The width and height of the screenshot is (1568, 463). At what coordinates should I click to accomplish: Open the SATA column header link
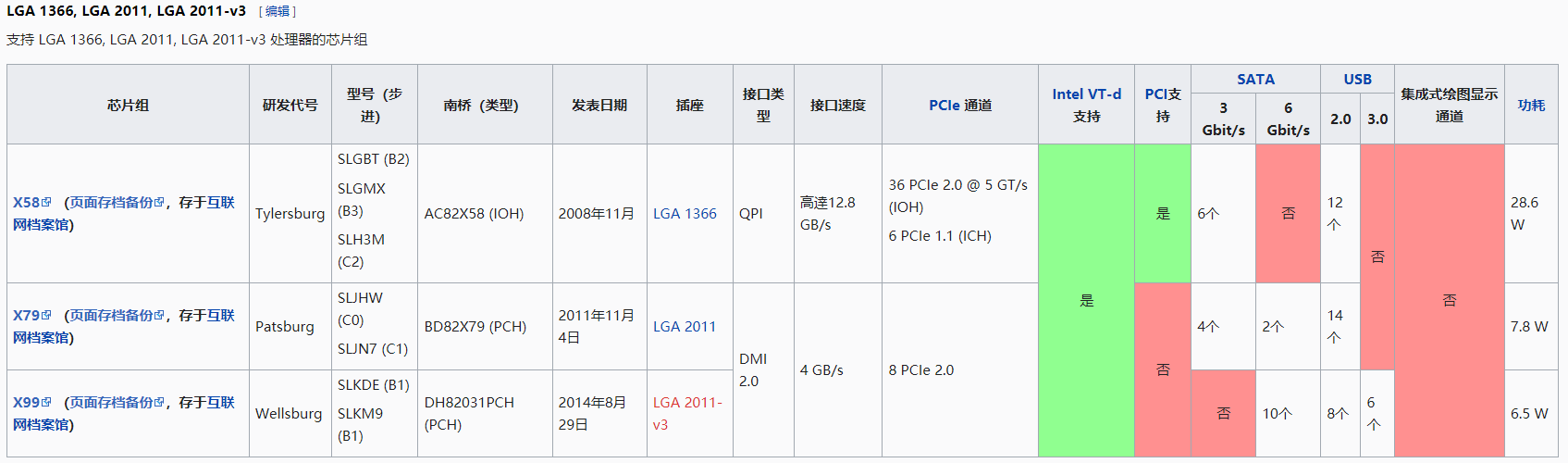pos(1255,79)
